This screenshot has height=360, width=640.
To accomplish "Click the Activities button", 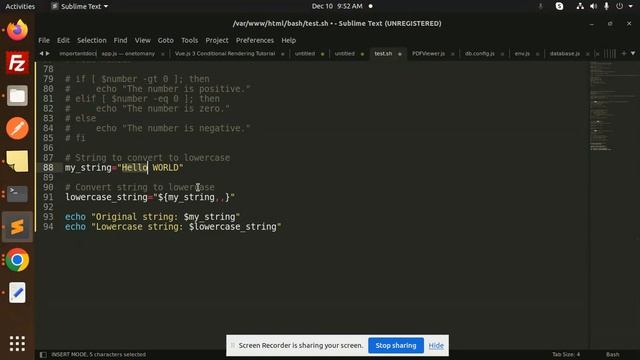I will coord(20,7).
